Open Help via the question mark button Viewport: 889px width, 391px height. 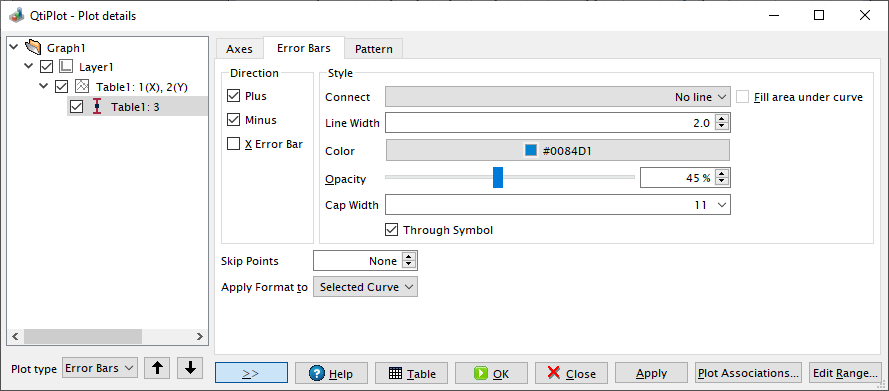pyautogui.click(x=332, y=373)
